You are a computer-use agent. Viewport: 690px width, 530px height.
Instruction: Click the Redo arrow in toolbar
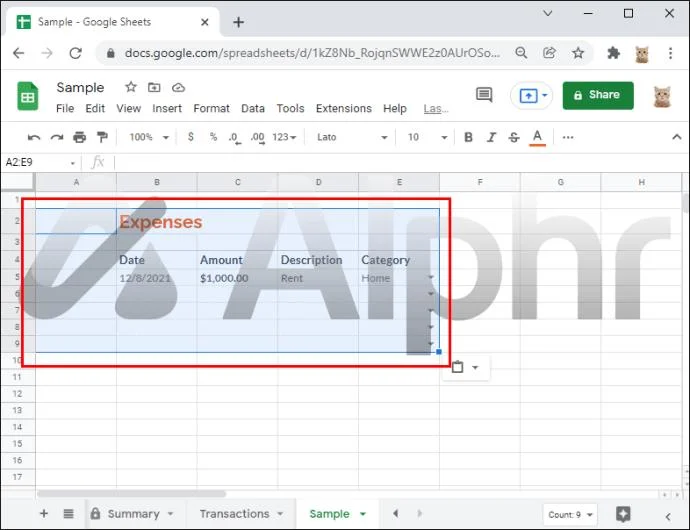57,137
